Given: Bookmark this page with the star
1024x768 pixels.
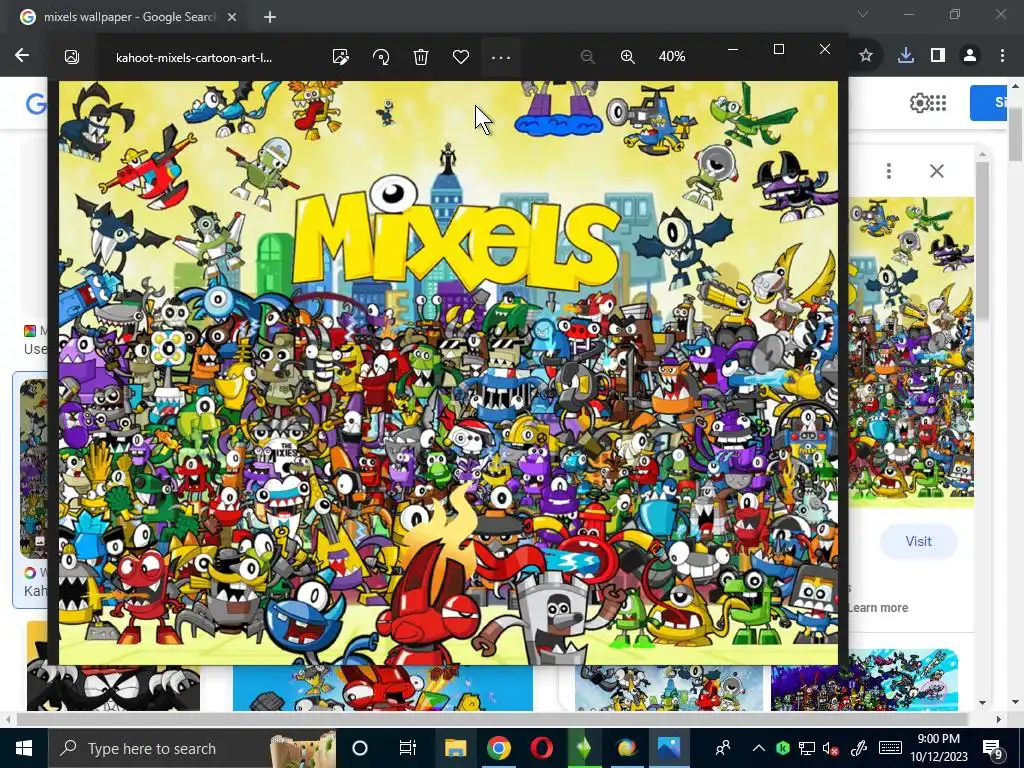Looking at the screenshot, I should 865,56.
